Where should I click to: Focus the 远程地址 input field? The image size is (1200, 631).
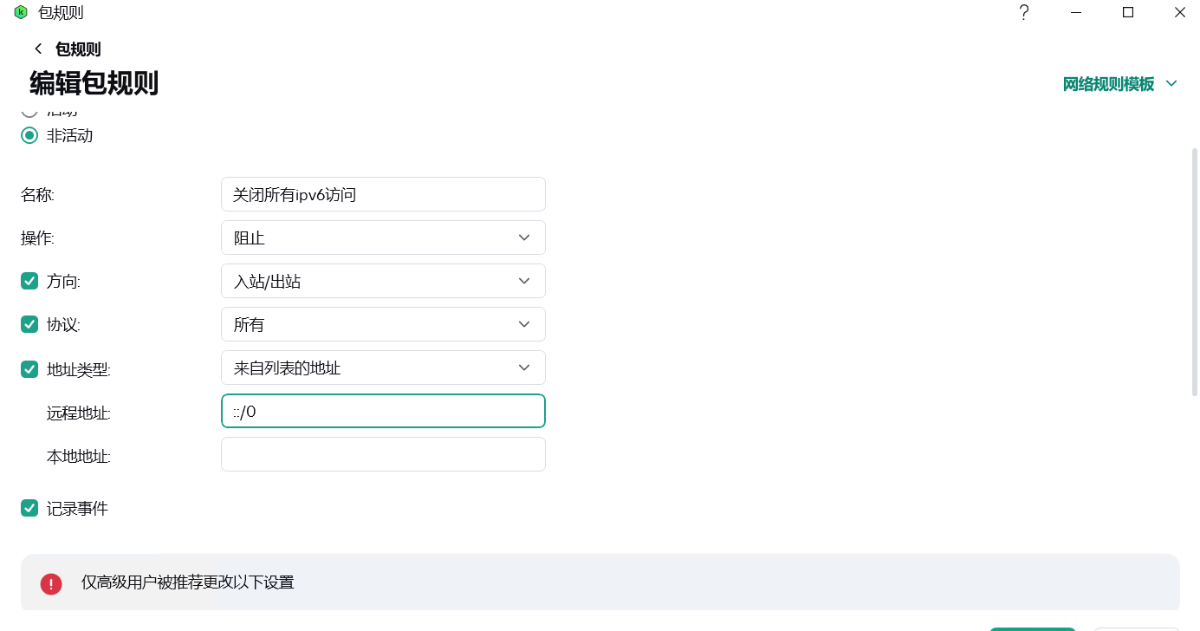(383, 411)
